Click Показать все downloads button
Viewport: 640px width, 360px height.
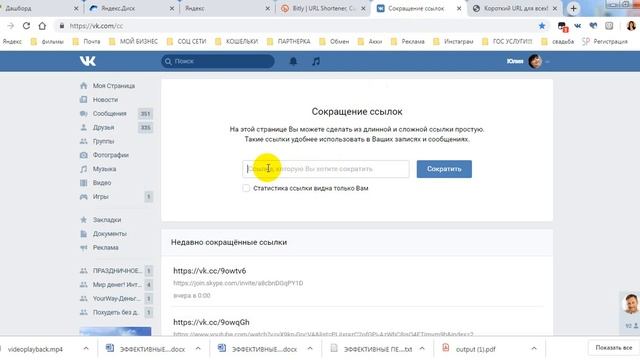(x=613, y=348)
